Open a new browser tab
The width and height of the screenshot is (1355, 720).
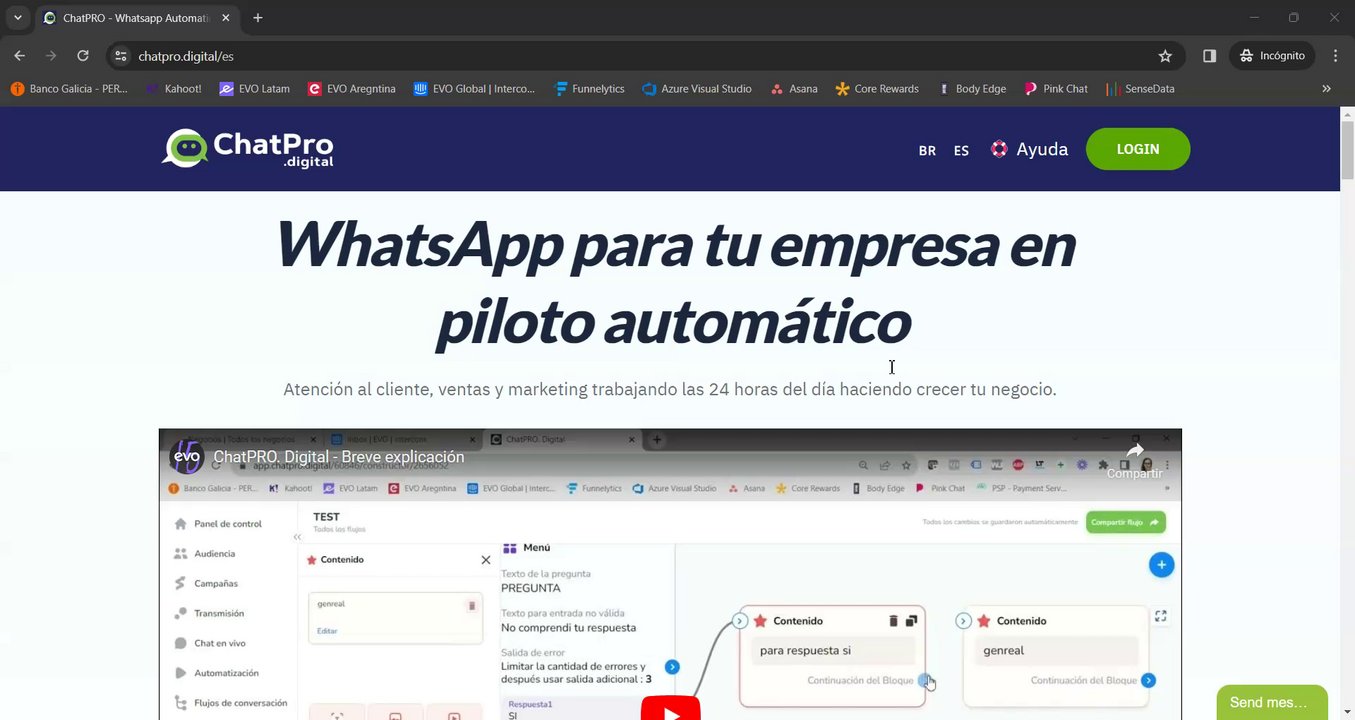click(258, 18)
